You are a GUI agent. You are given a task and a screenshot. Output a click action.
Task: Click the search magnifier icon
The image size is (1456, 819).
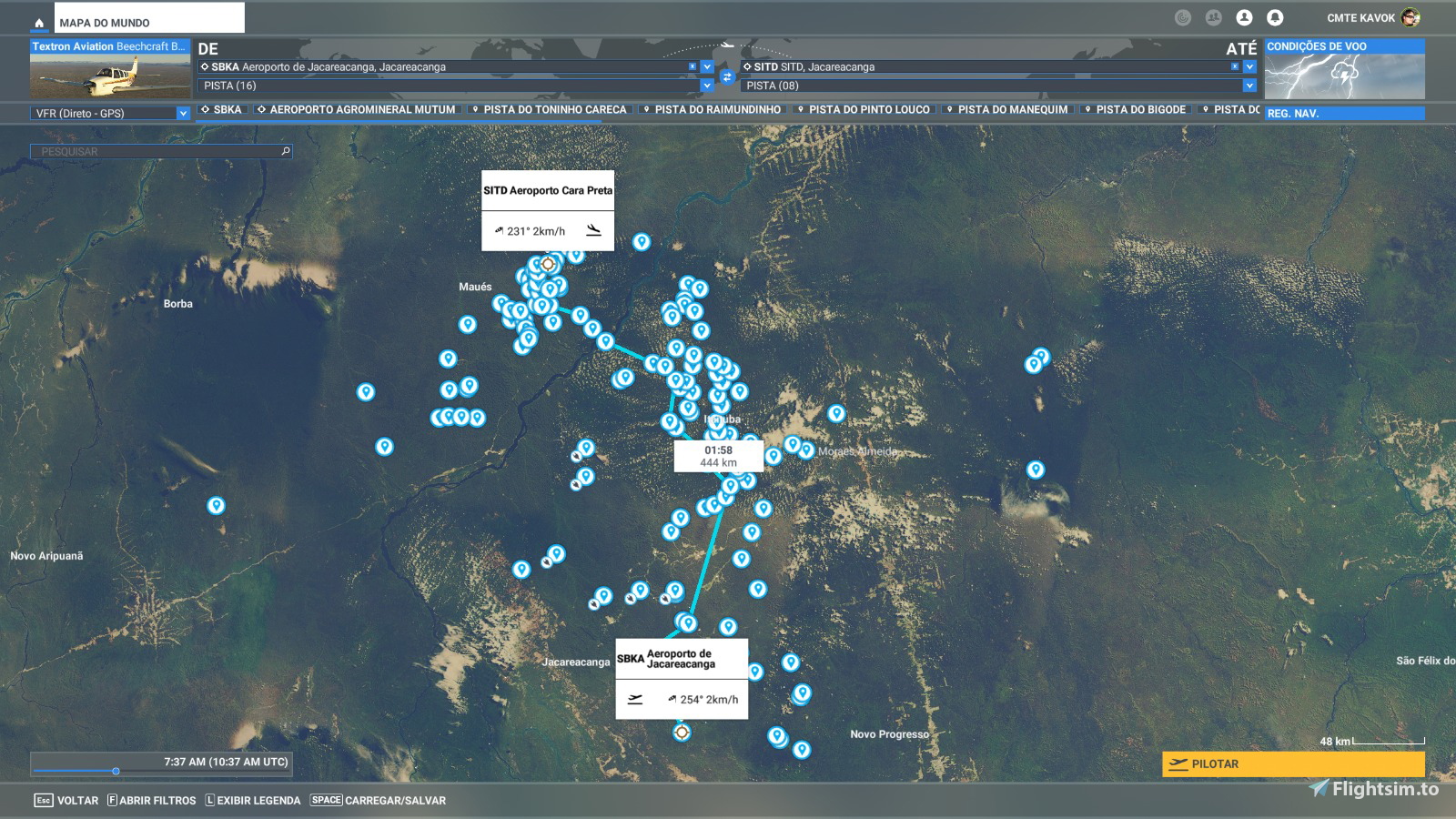[x=286, y=151]
